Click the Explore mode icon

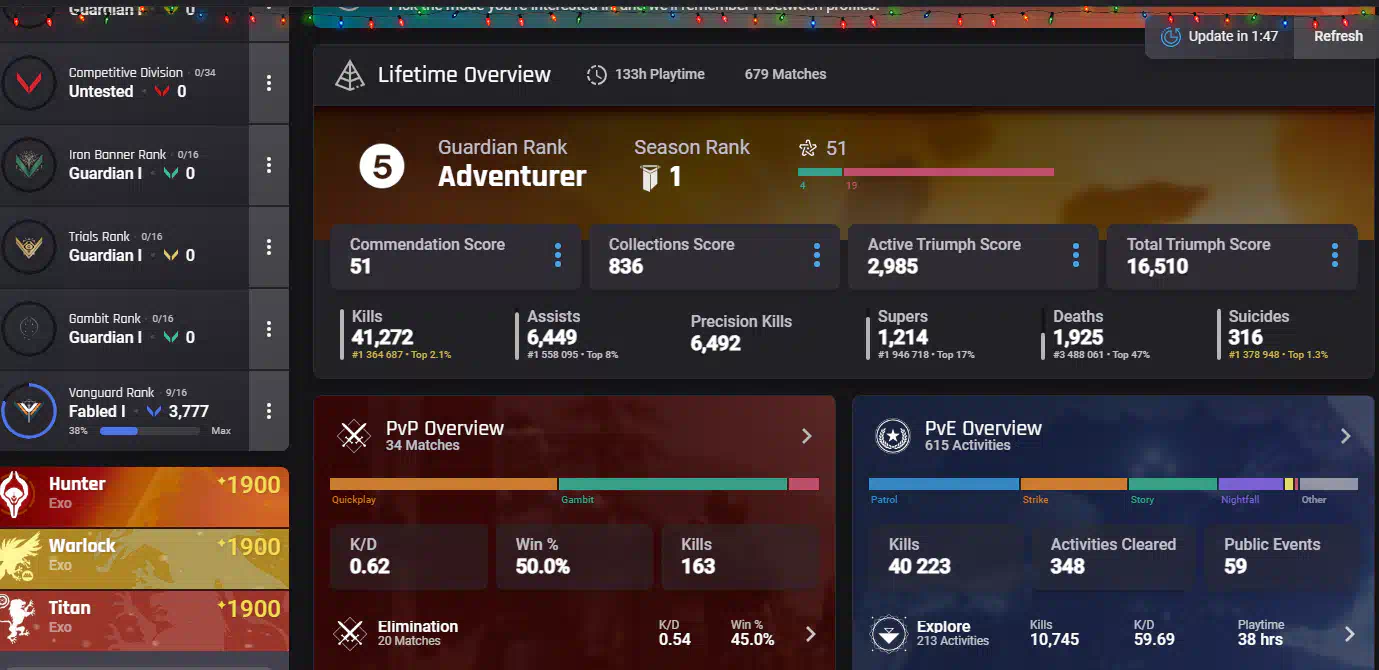889,634
